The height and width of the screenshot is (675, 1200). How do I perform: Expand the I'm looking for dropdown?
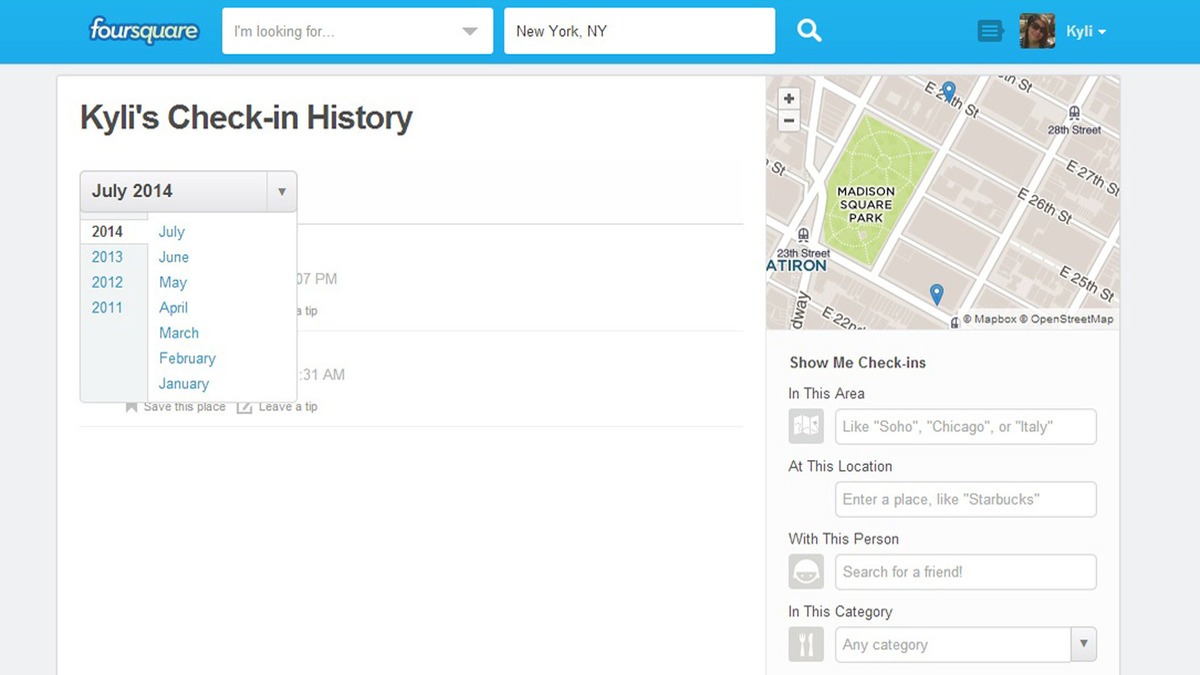point(469,30)
